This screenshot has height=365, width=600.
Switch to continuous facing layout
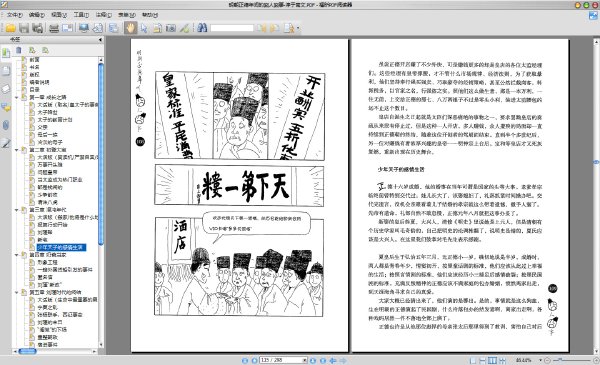pyautogui.click(x=502, y=360)
